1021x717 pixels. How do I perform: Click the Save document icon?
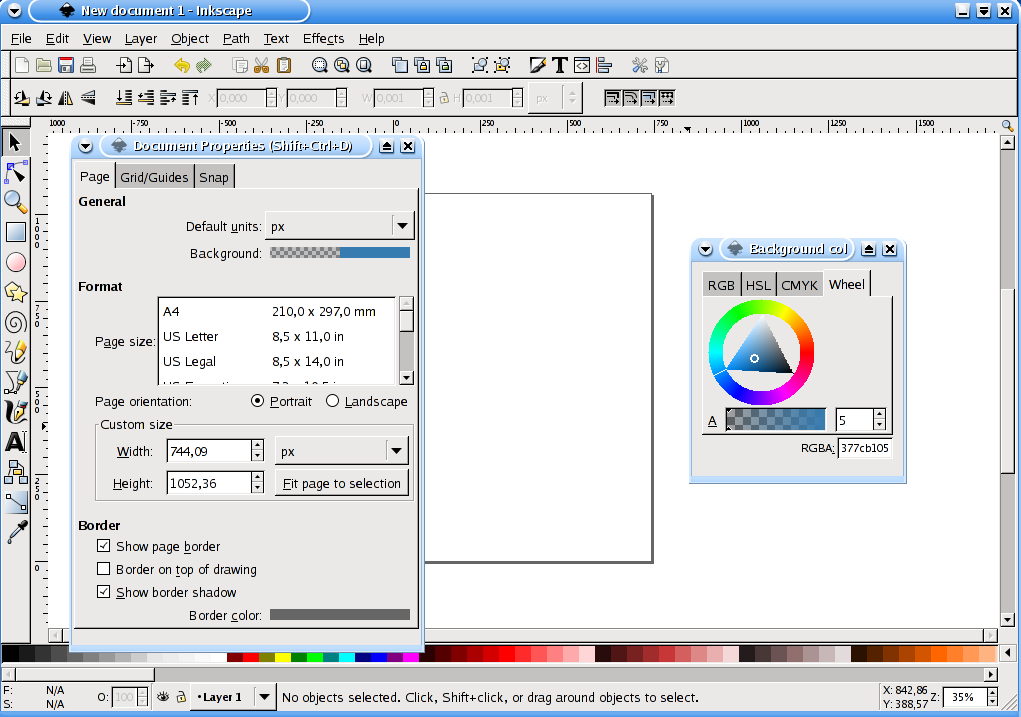(66, 65)
